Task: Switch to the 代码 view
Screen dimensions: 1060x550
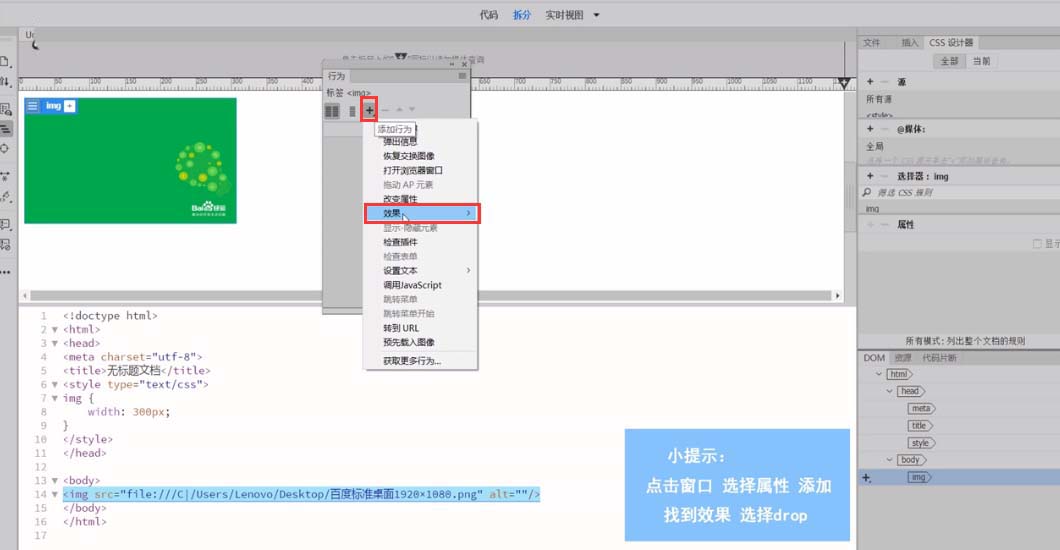Action: click(488, 15)
